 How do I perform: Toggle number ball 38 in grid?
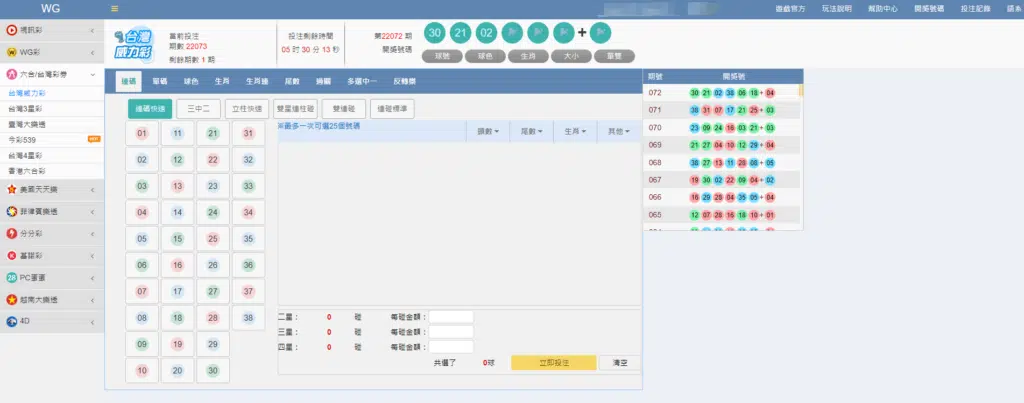247,317
